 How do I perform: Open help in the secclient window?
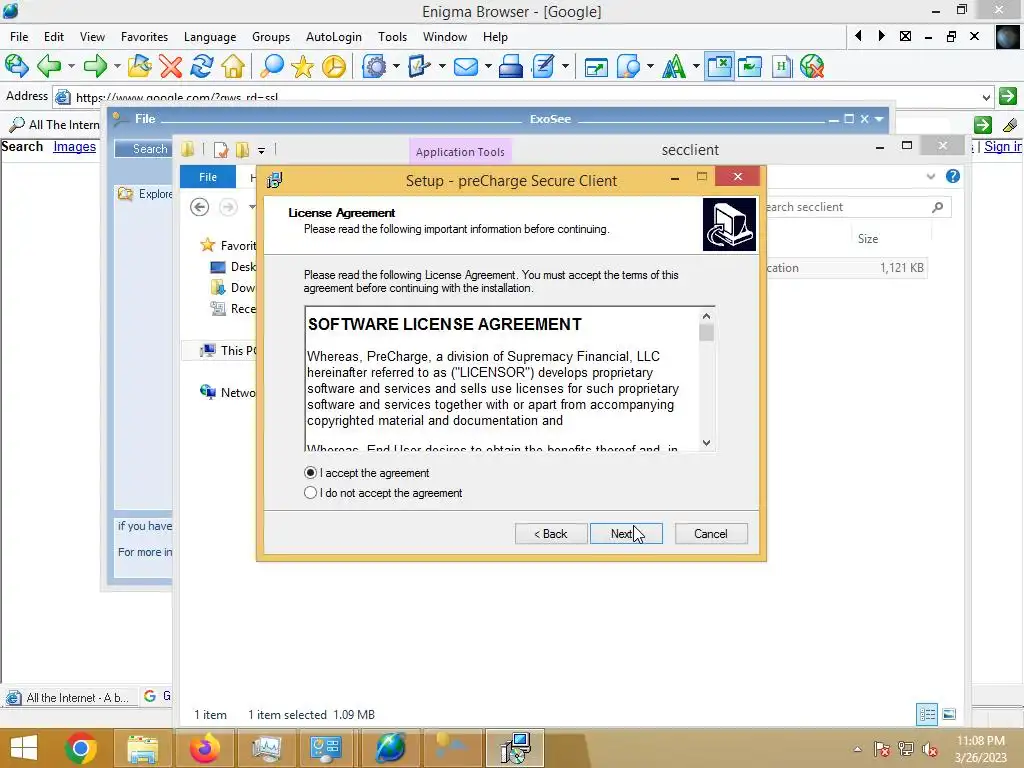point(953,176)
